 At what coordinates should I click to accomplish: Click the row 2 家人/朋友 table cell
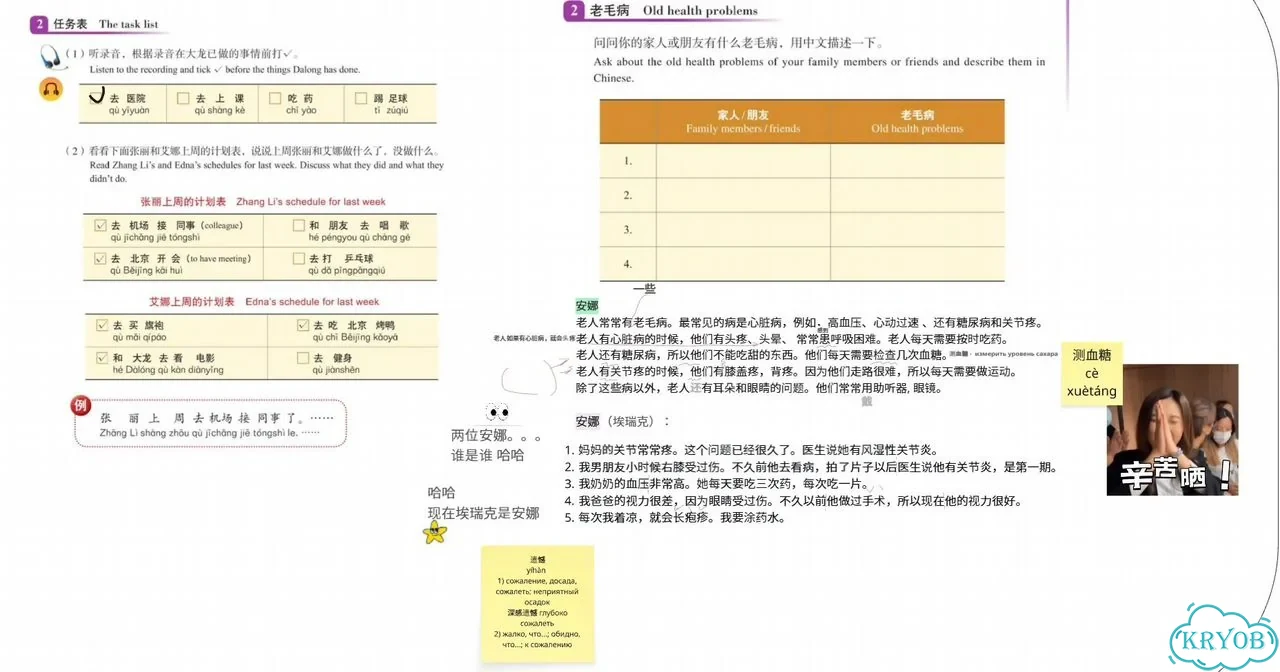pos(743,195)
